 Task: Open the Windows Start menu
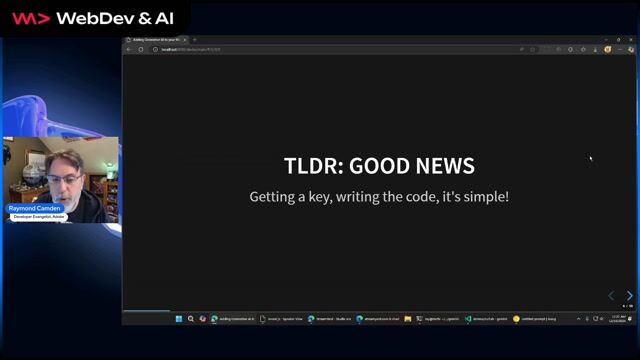[x=179, y=319]
